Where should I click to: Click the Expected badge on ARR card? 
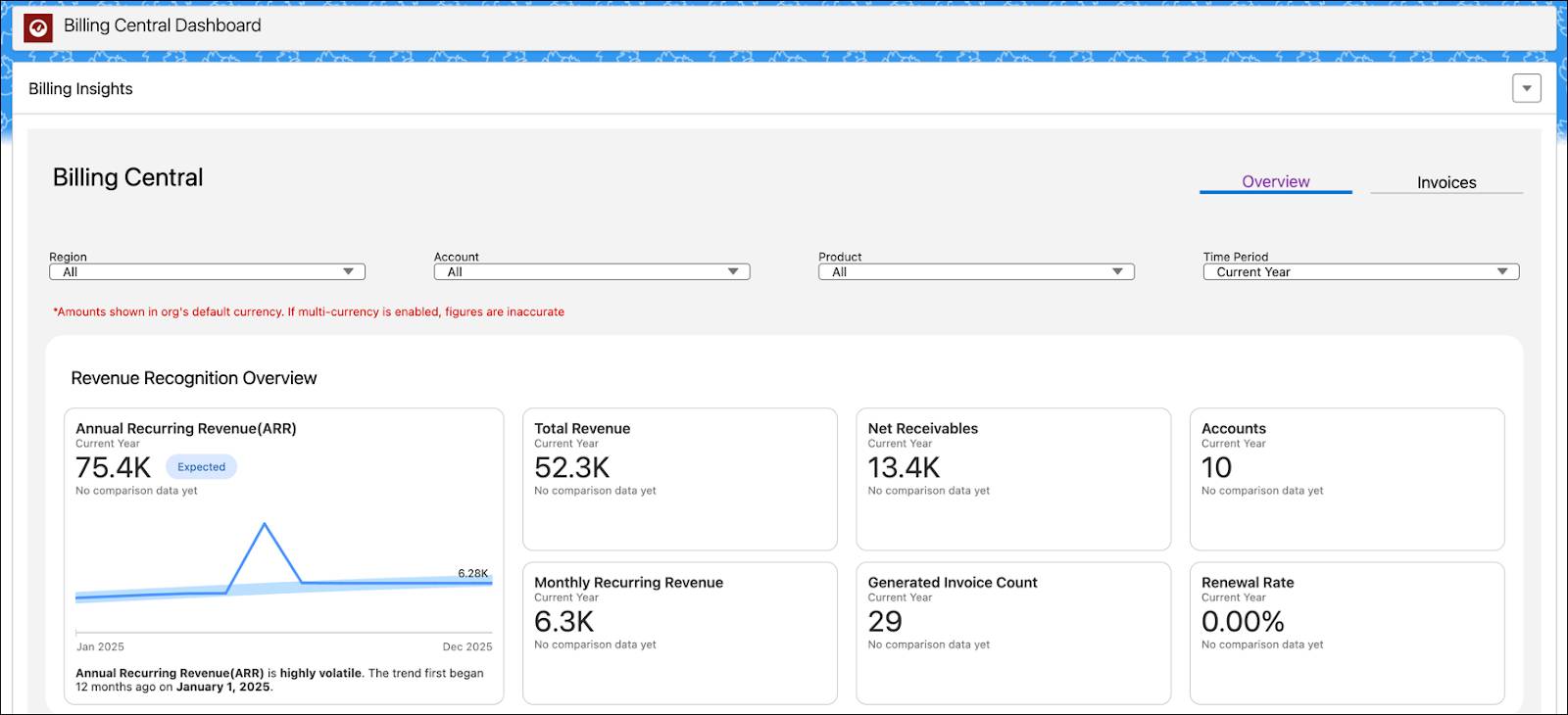pyautogui.click(x=201, y=467)
